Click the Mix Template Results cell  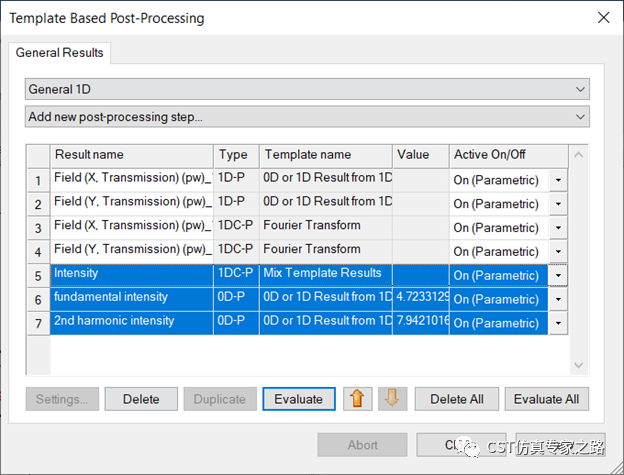326,273
